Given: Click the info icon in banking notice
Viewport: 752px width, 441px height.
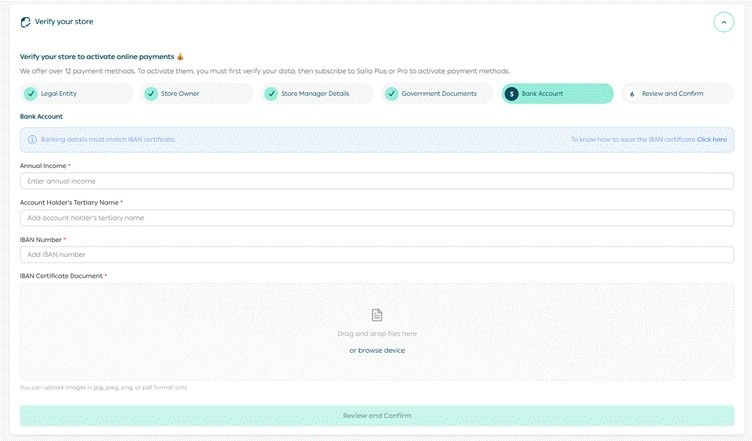Looking at the screenshot, I should pos(32,139).
